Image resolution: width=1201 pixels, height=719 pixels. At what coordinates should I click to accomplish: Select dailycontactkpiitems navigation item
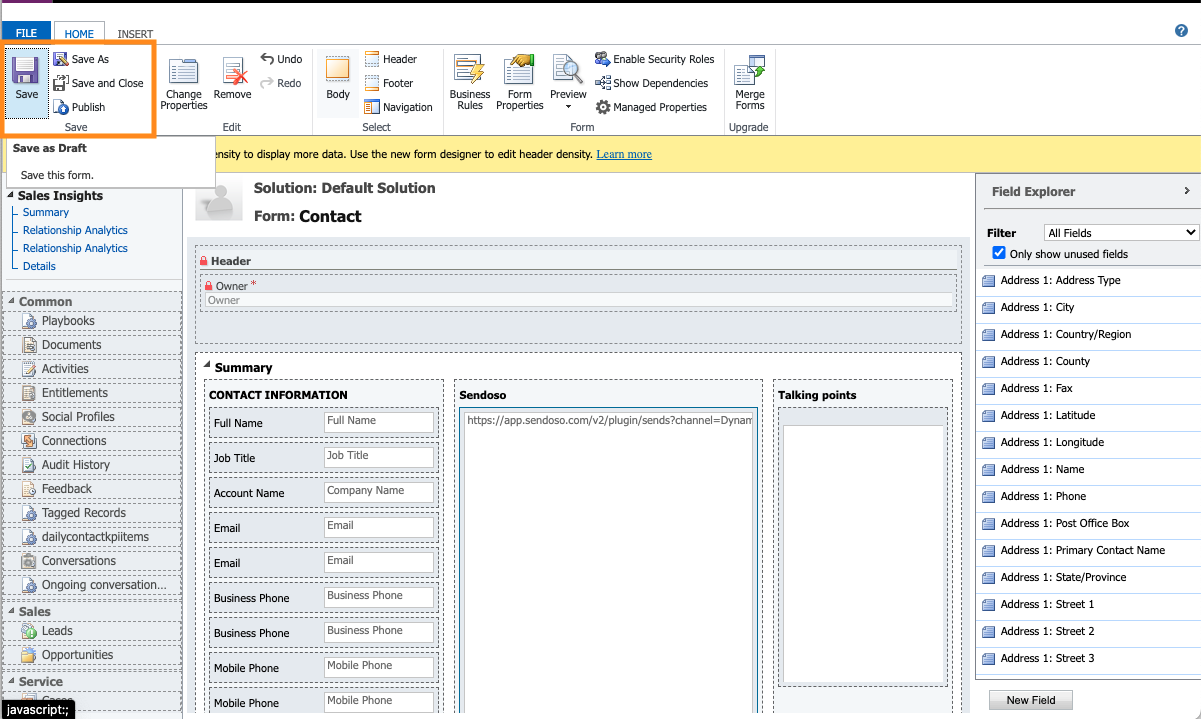tap(93, 537)
